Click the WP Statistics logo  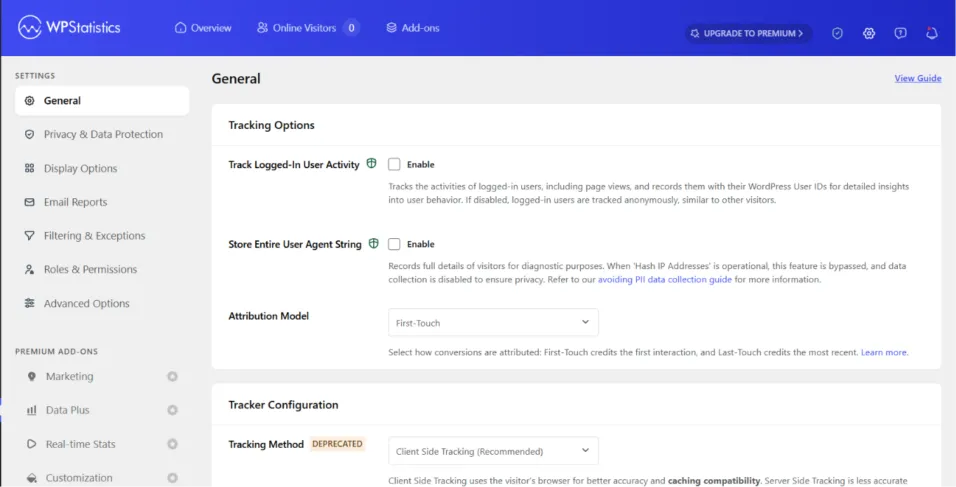[x=69, y=27]
